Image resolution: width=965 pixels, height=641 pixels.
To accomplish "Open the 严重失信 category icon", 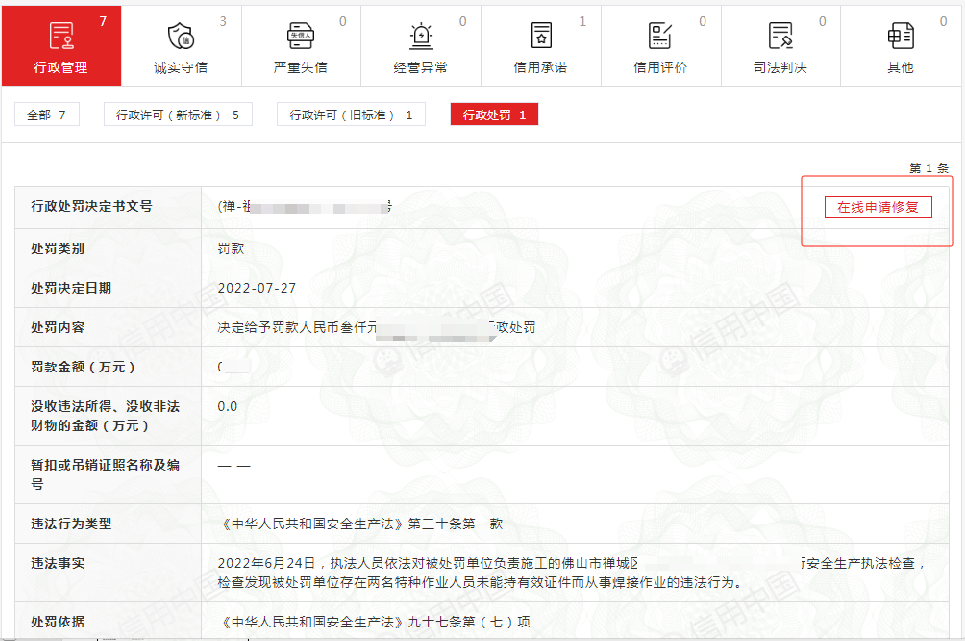I will pos(300,35).
